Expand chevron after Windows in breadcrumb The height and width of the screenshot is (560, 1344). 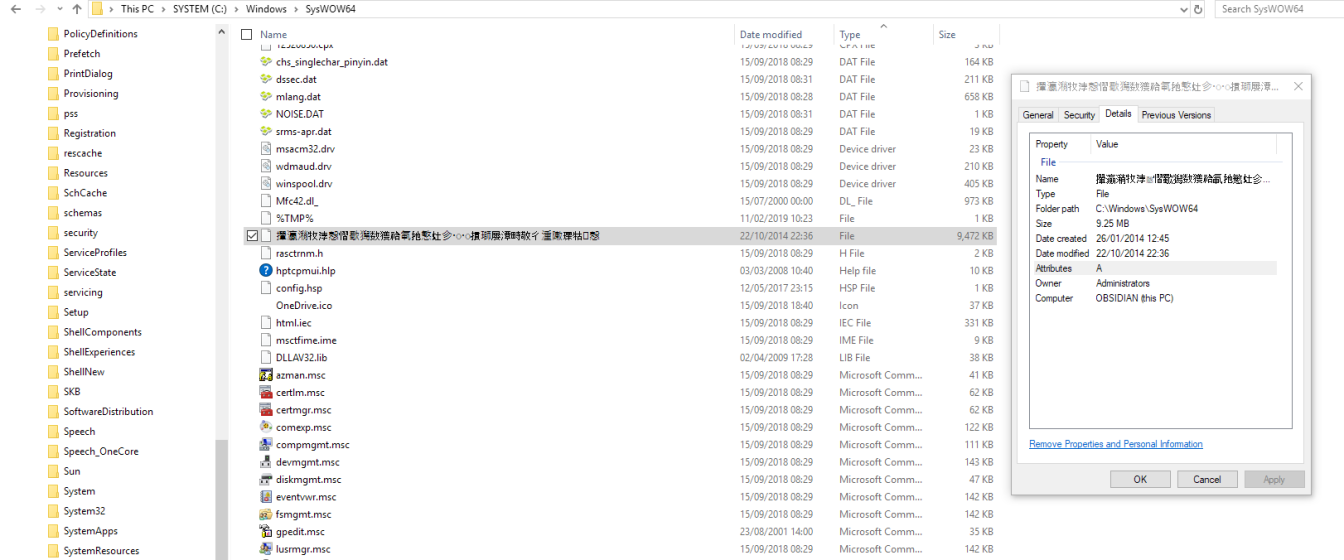(296, 9)
